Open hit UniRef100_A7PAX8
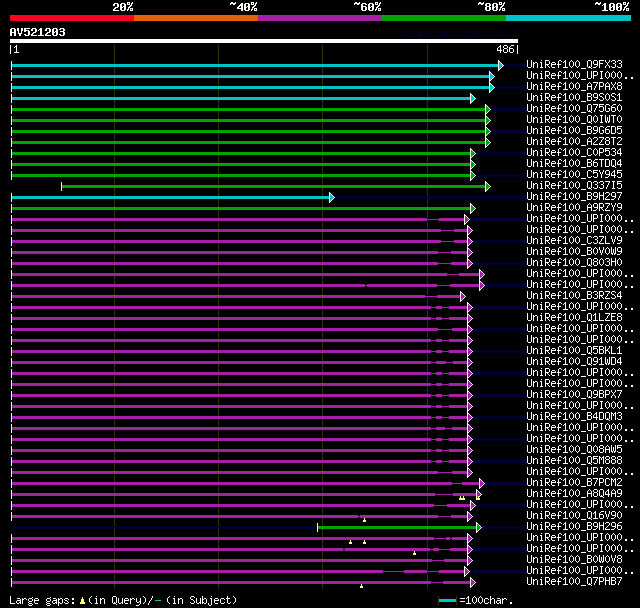Viewport: 640px width, 608px height. [574, 87]
